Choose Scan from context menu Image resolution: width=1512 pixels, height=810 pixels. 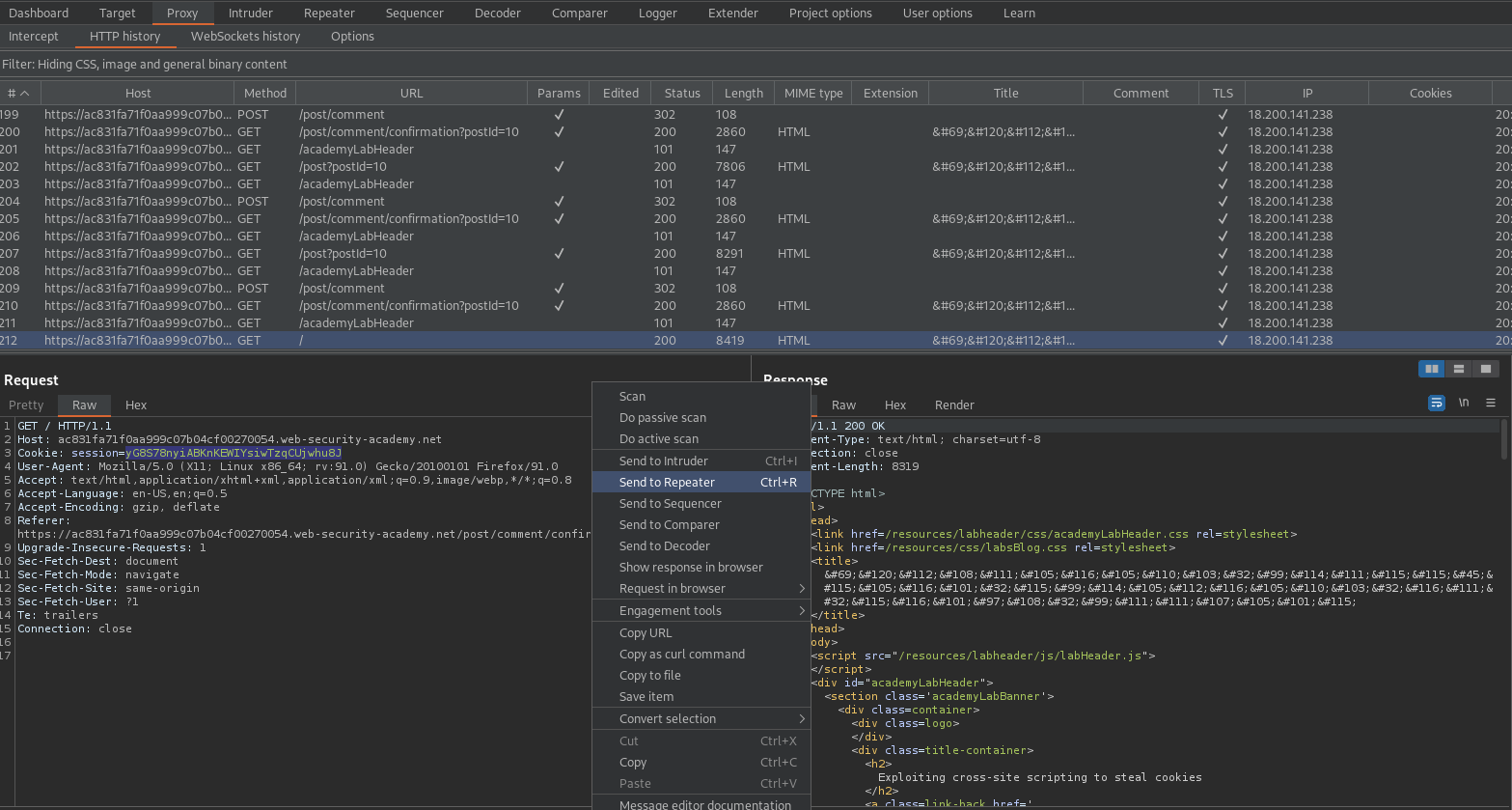point(701,397)
